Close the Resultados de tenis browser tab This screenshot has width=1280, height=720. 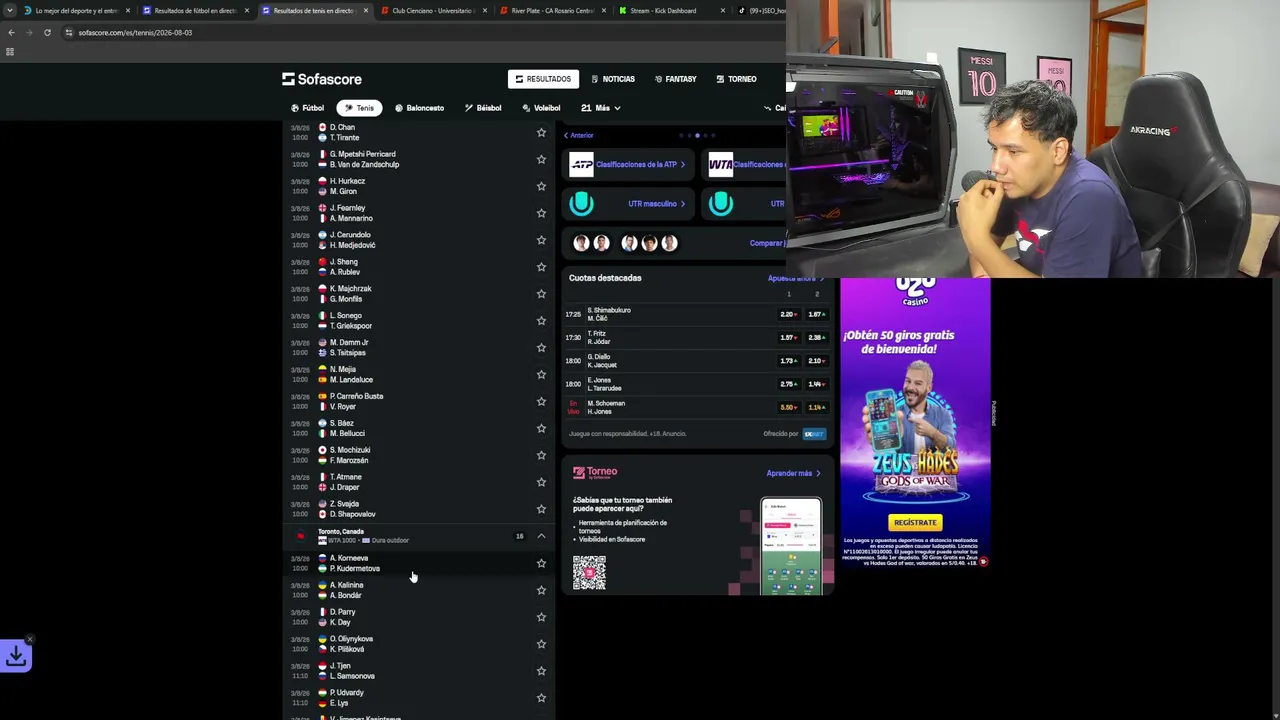pos(366,11)
